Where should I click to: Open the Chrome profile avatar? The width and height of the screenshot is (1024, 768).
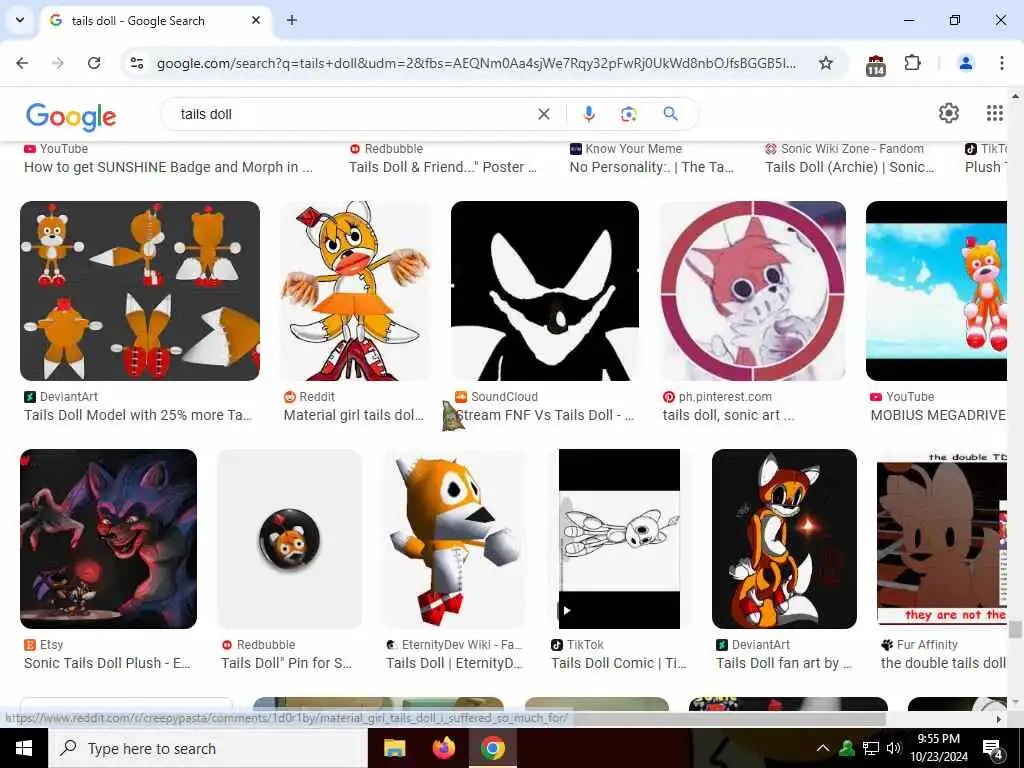(965, 63)
